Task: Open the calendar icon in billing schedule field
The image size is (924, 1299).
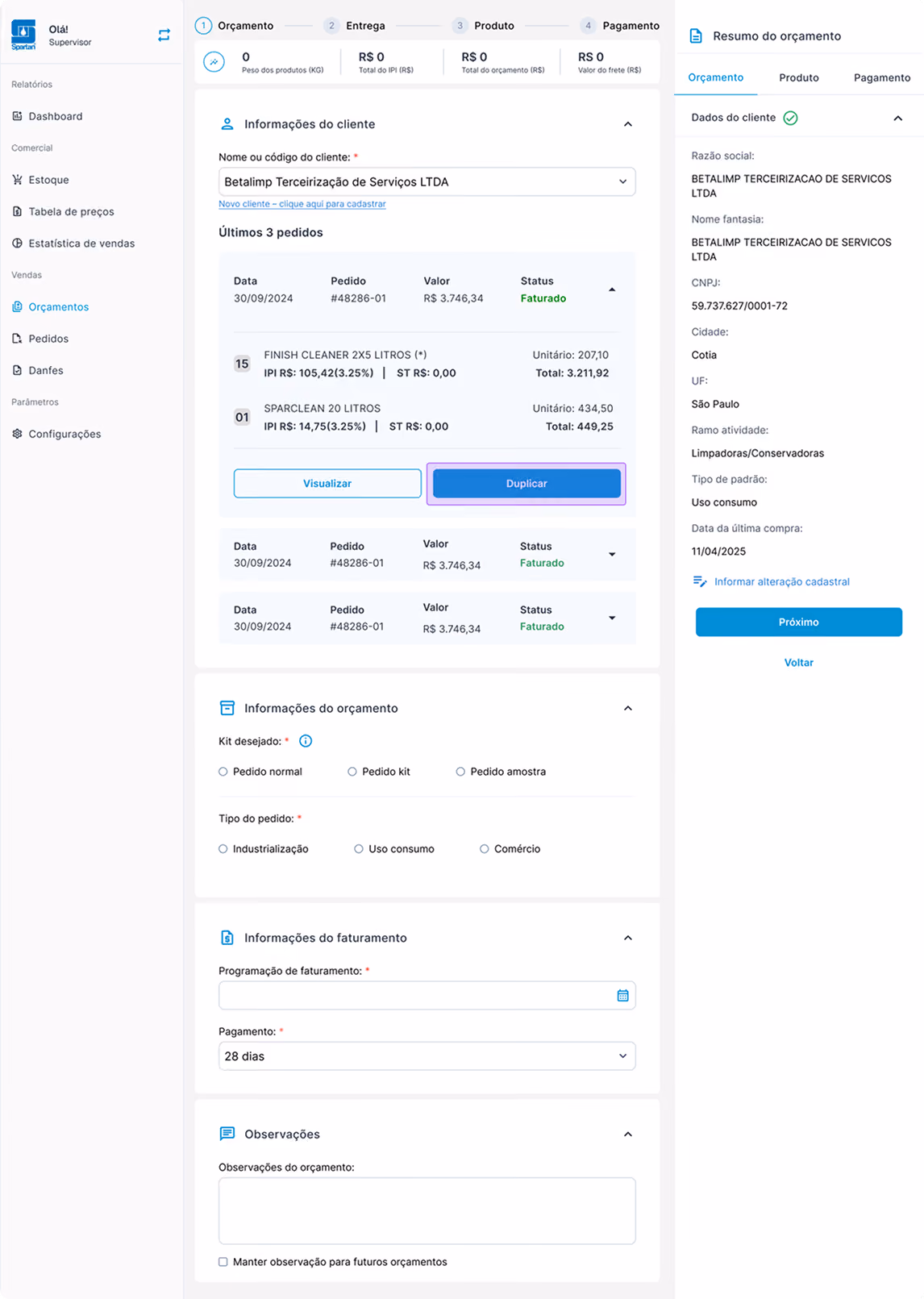Action: tap(622, 996)
